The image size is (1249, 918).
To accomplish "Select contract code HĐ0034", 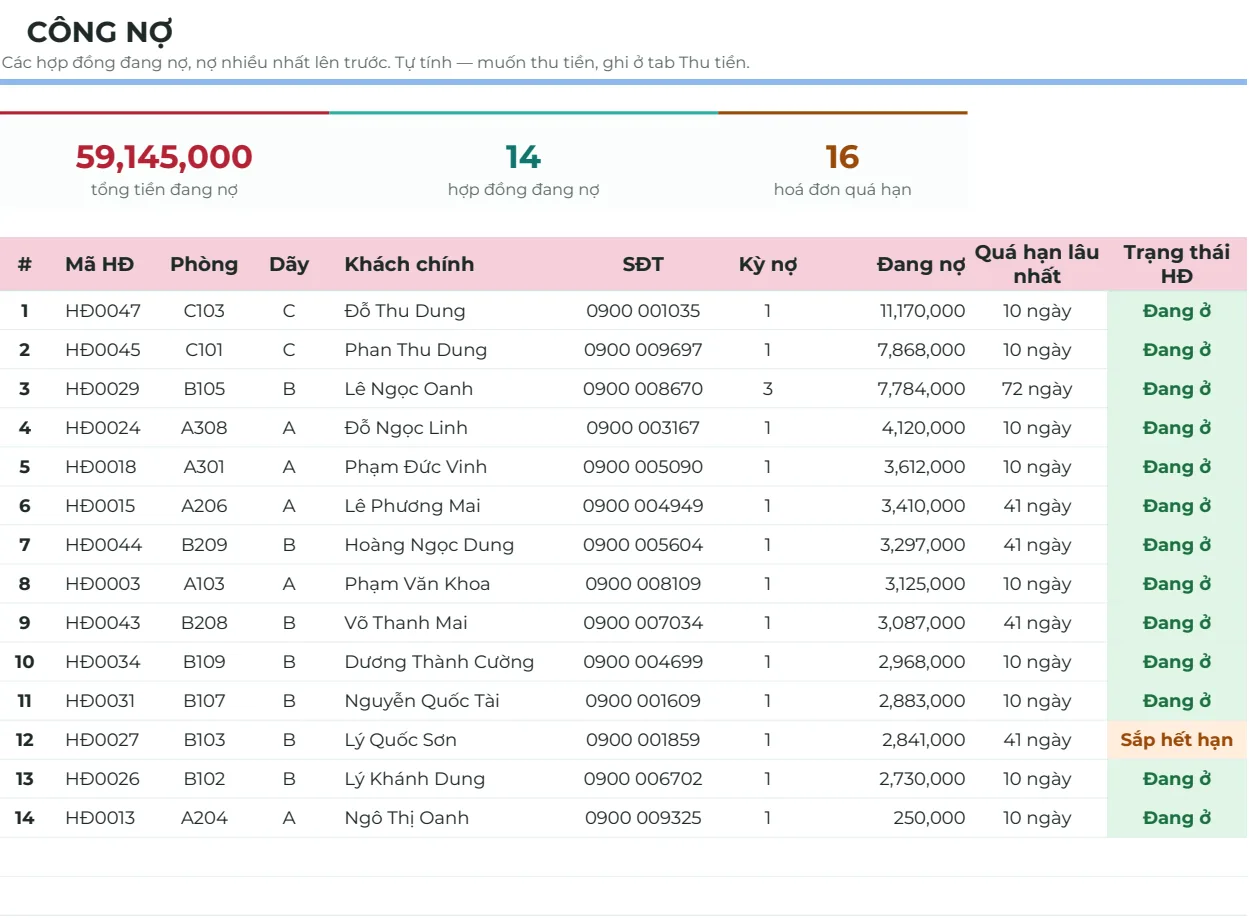I will (x=102, y=662).
